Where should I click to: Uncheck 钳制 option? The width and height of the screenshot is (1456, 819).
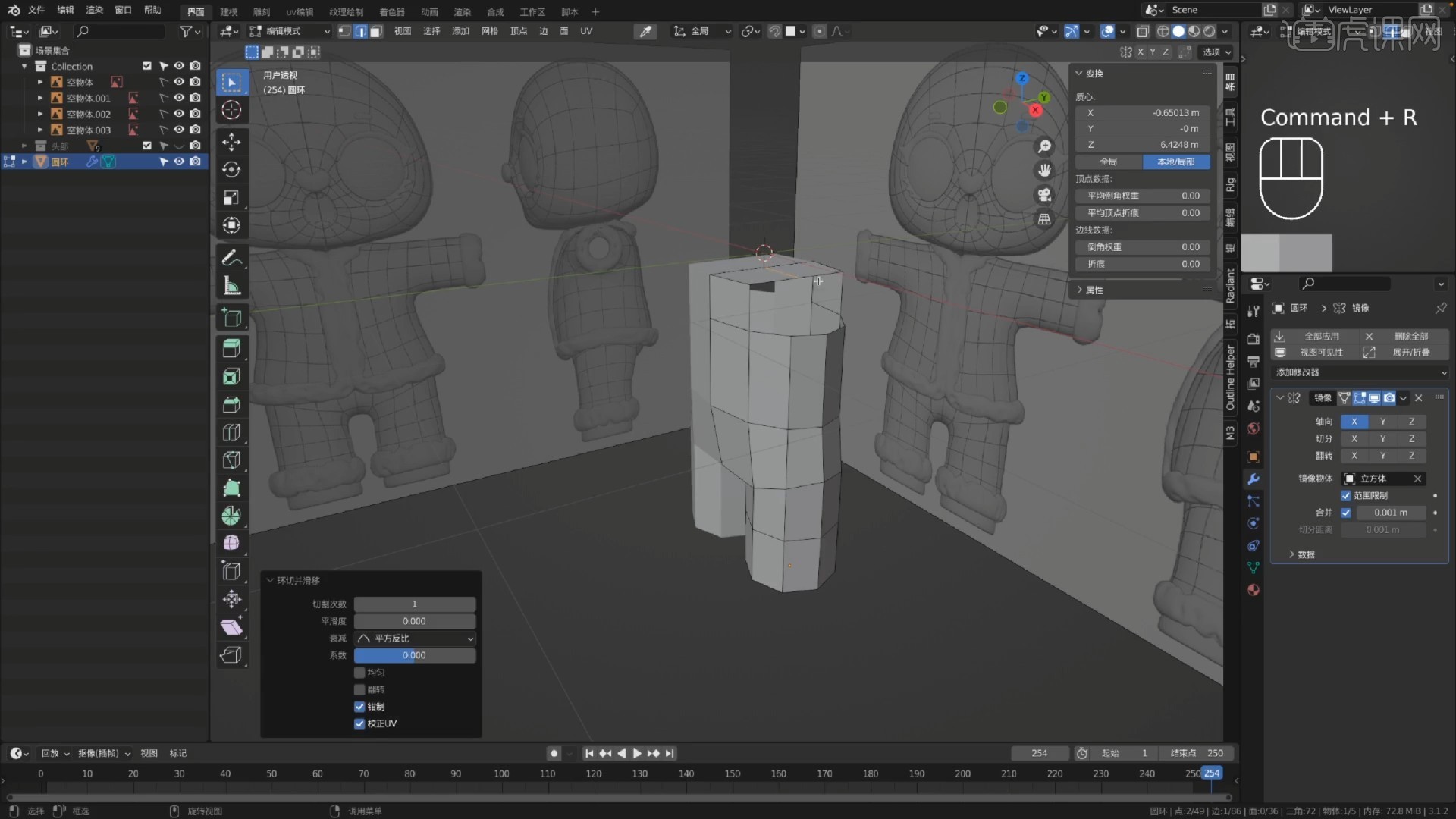point(359,707)
